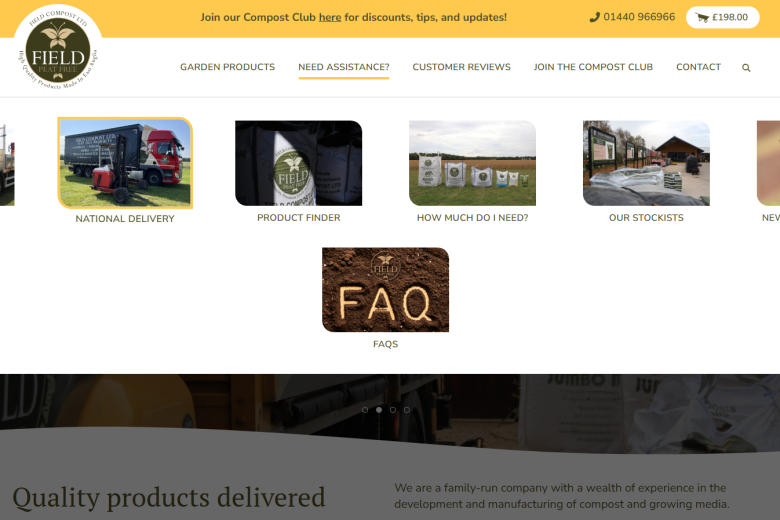Select the third carousel slide dot

pyautogui.click(x=393, y=410)
